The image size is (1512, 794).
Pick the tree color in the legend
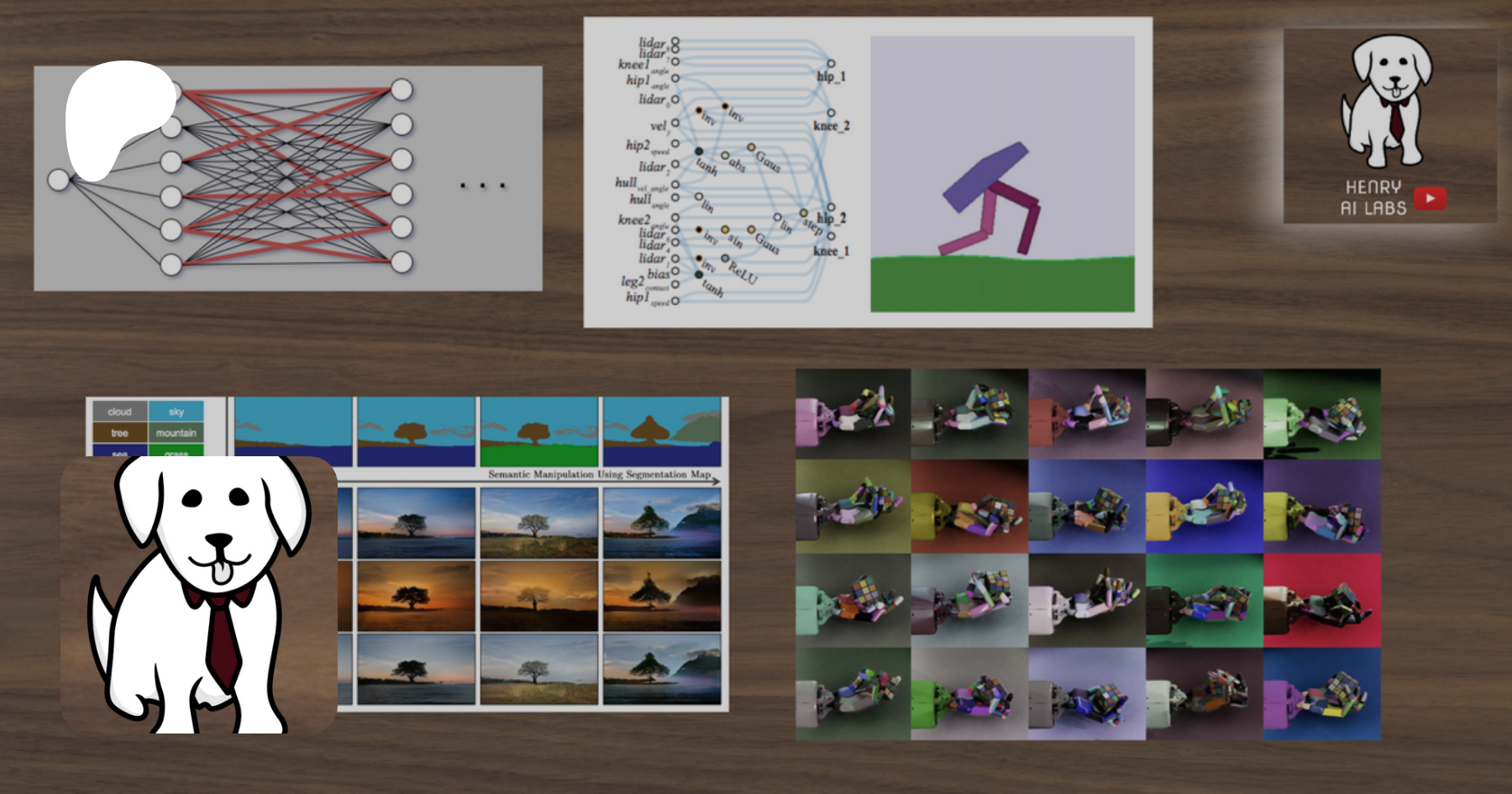pos(119,433)
